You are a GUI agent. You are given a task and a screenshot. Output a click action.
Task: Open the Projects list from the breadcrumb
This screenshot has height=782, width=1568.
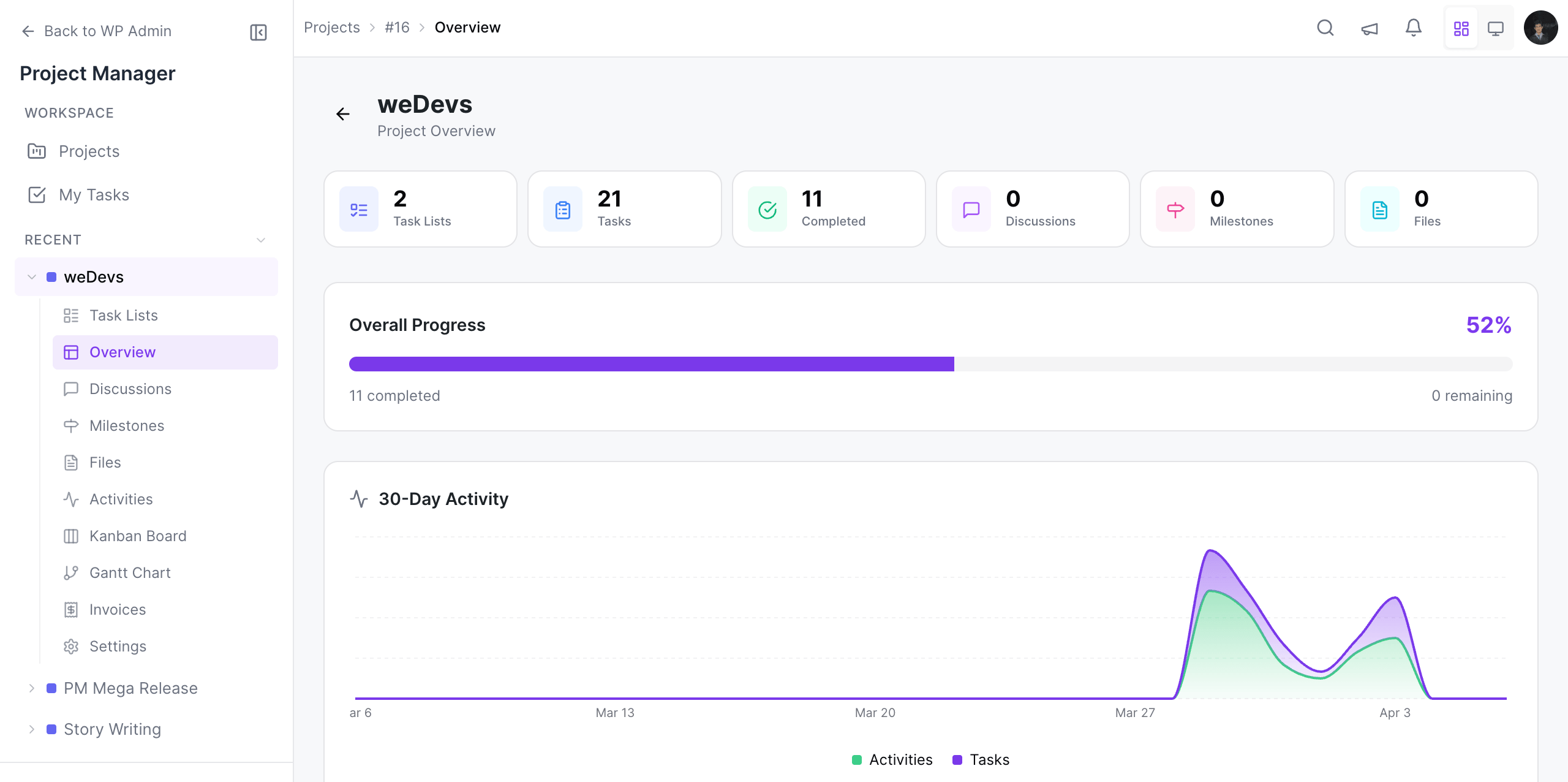332,27
